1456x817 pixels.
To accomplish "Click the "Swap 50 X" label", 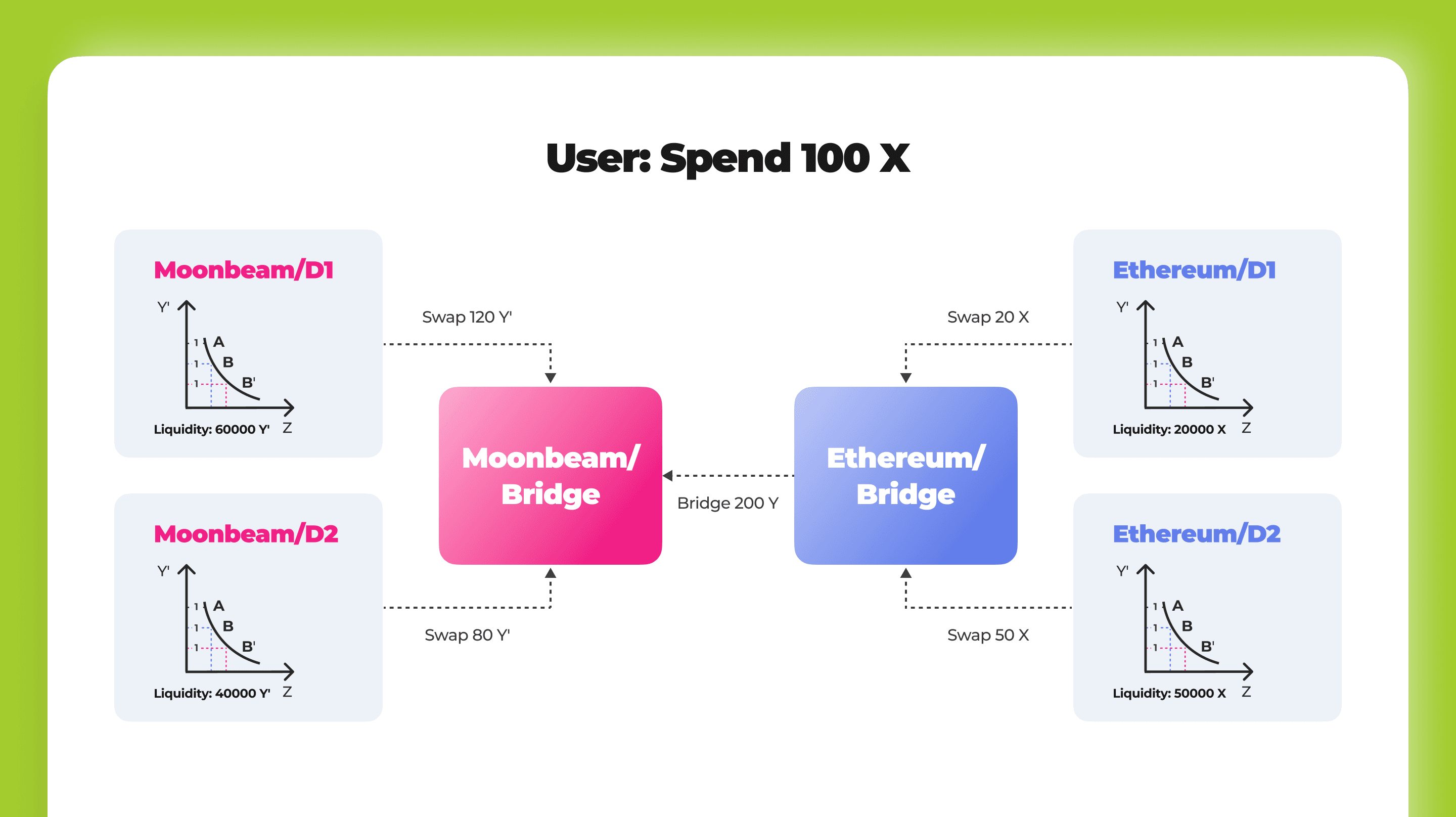I will pos(988,635).
